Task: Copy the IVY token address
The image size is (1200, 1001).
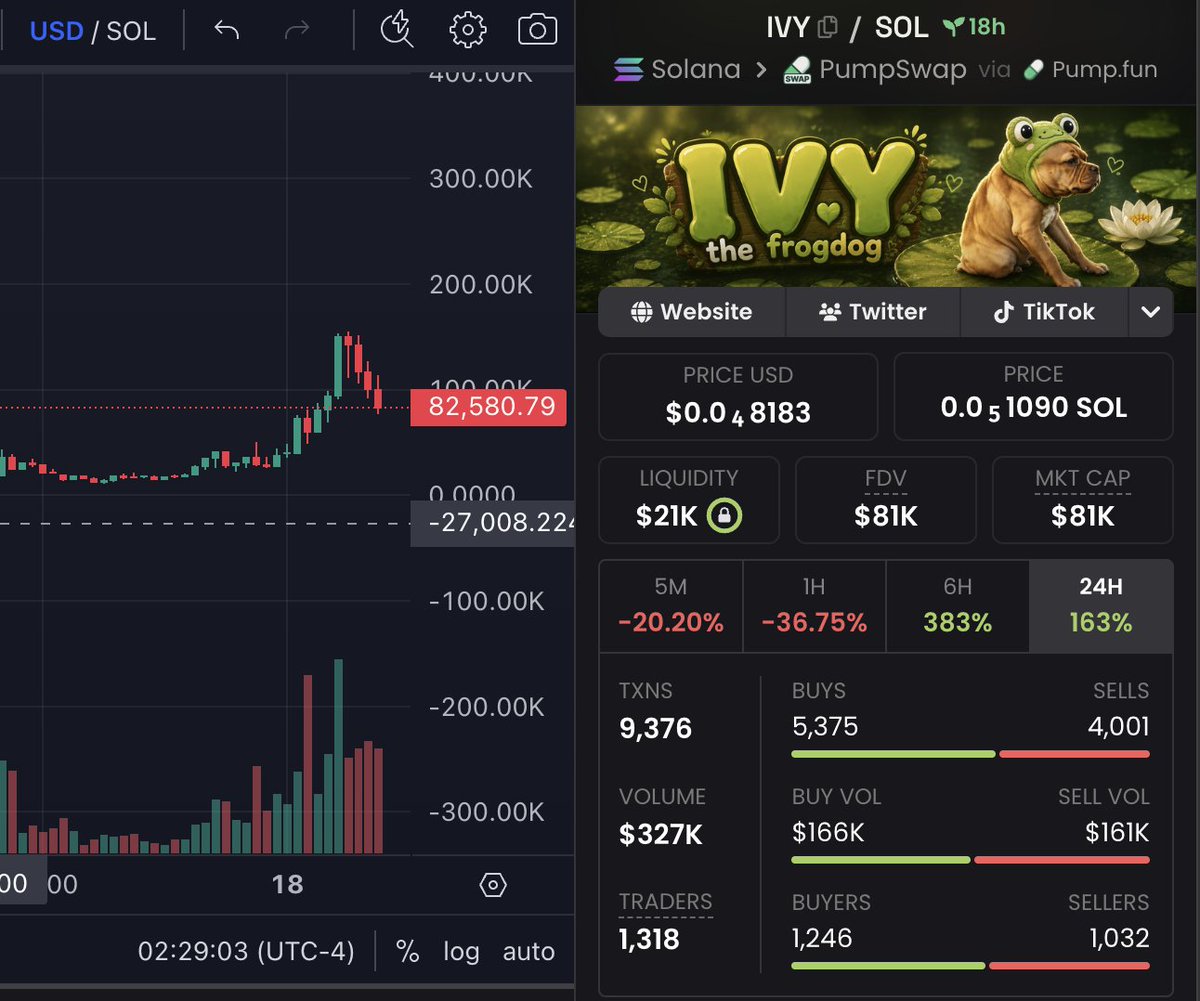Action: [827, 28]
